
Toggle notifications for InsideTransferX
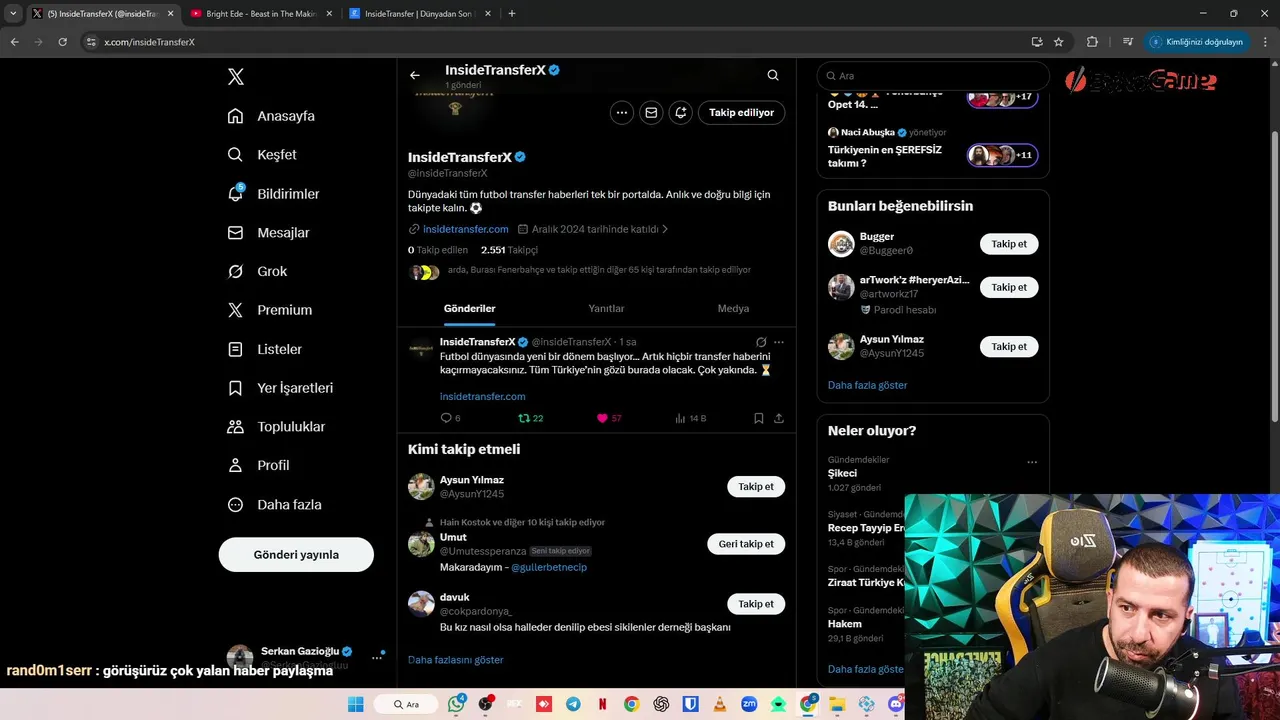681,113
